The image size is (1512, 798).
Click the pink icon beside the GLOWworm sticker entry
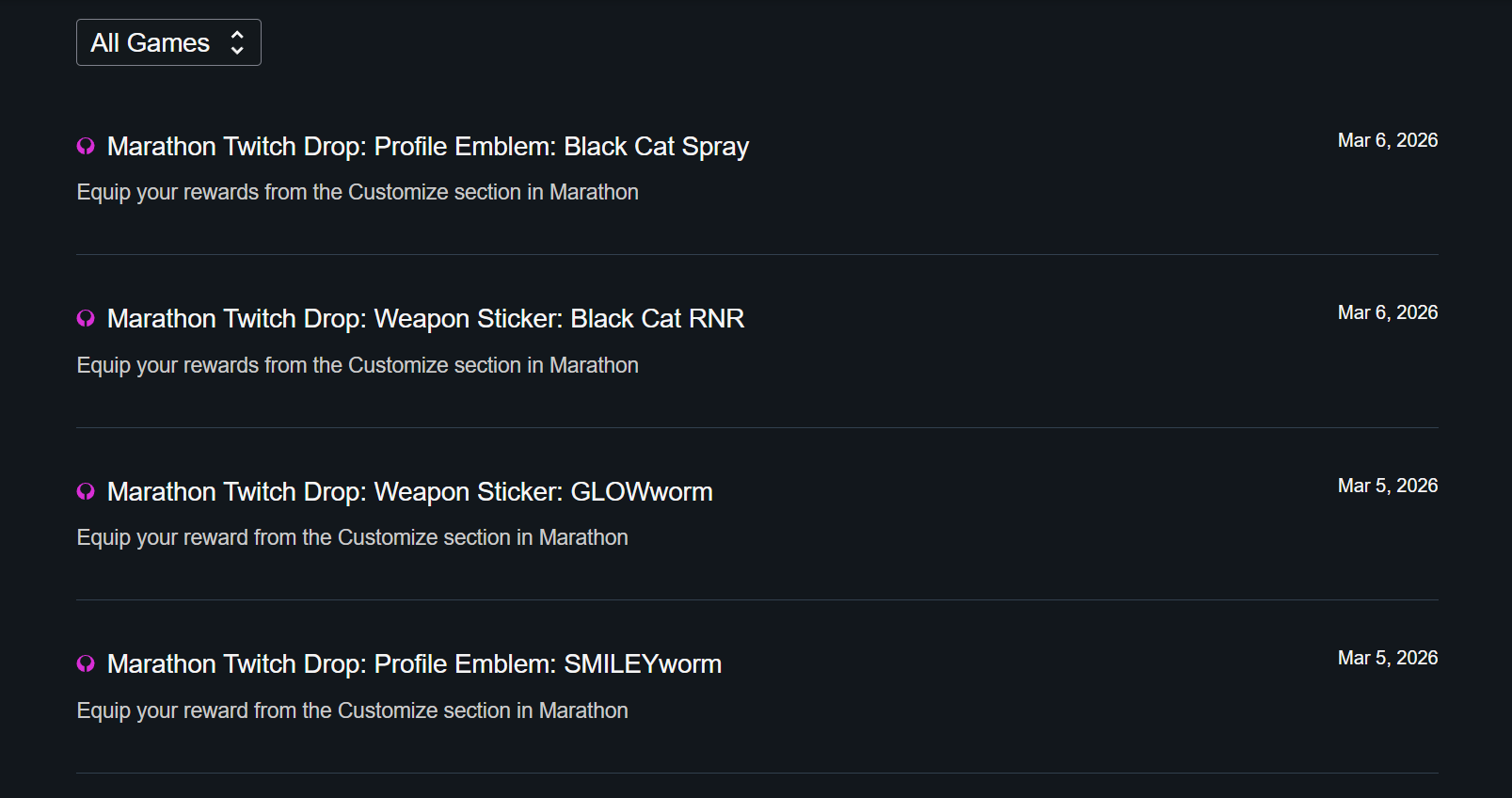coord(86,491)
